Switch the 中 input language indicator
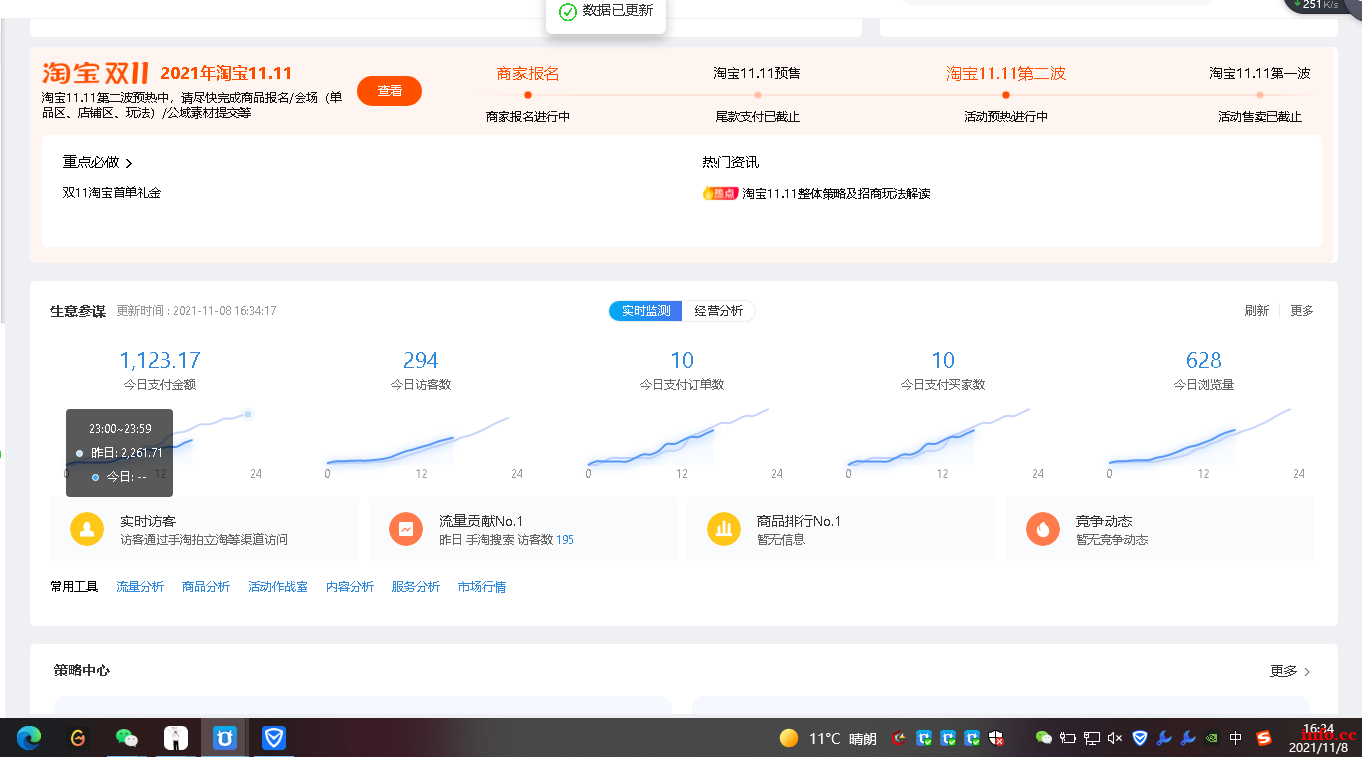 [x=1236, y=739]
